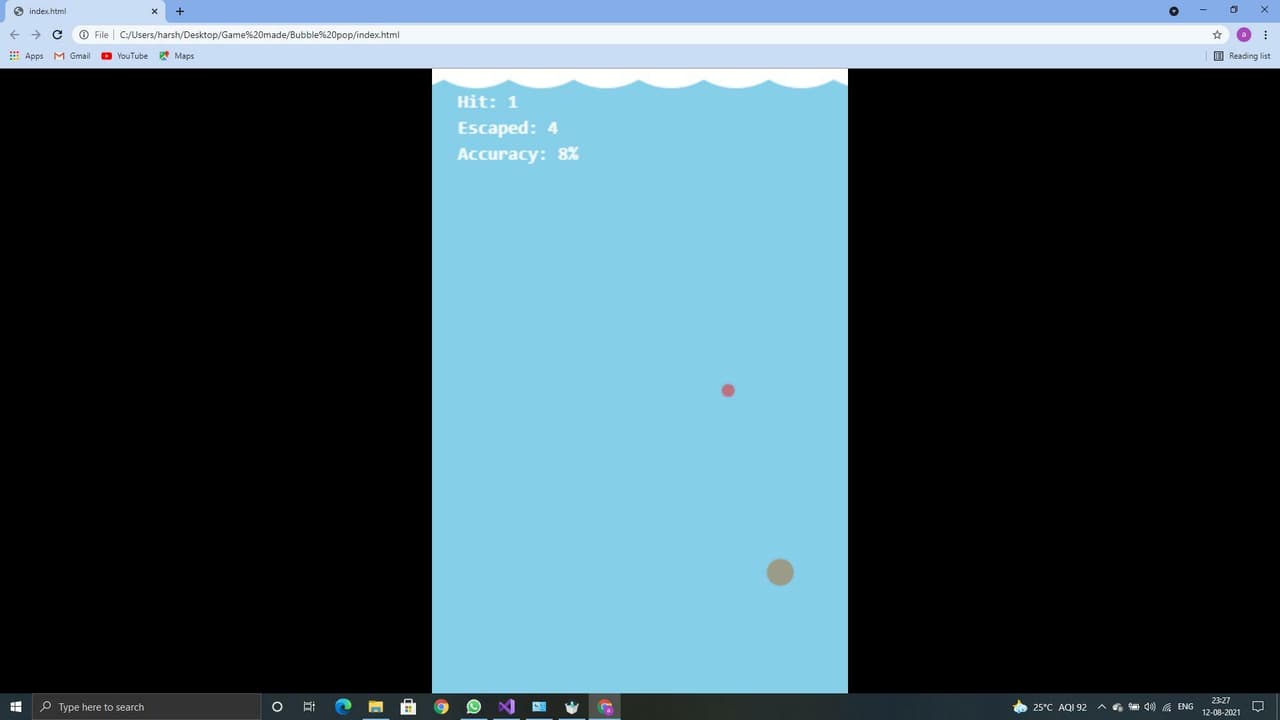Image resolution: width=1280 pixels, height=720 pixels.
Task: Open the notification action center
Action: [x=1259, y=707]
